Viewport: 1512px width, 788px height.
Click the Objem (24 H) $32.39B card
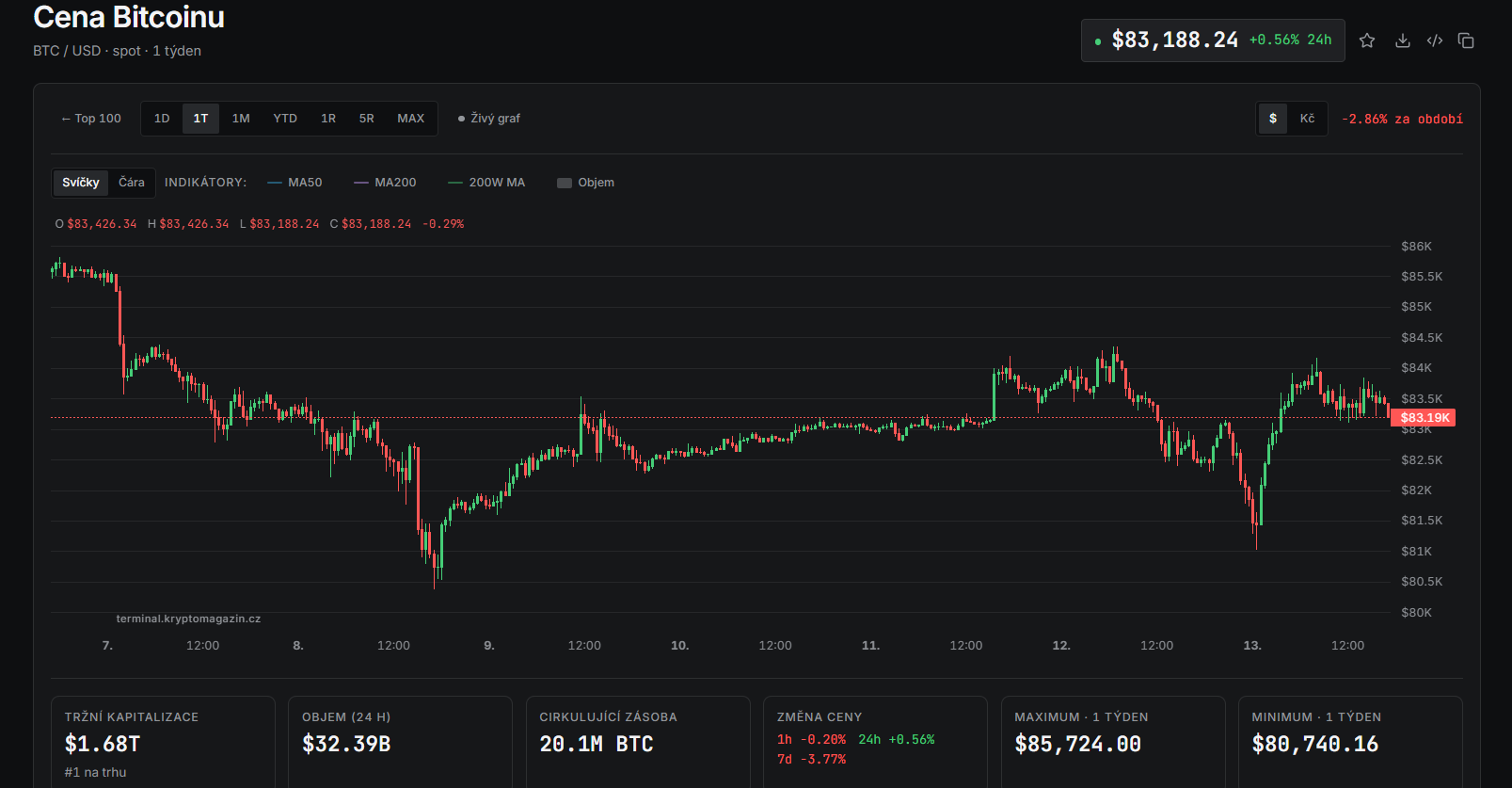400,742
